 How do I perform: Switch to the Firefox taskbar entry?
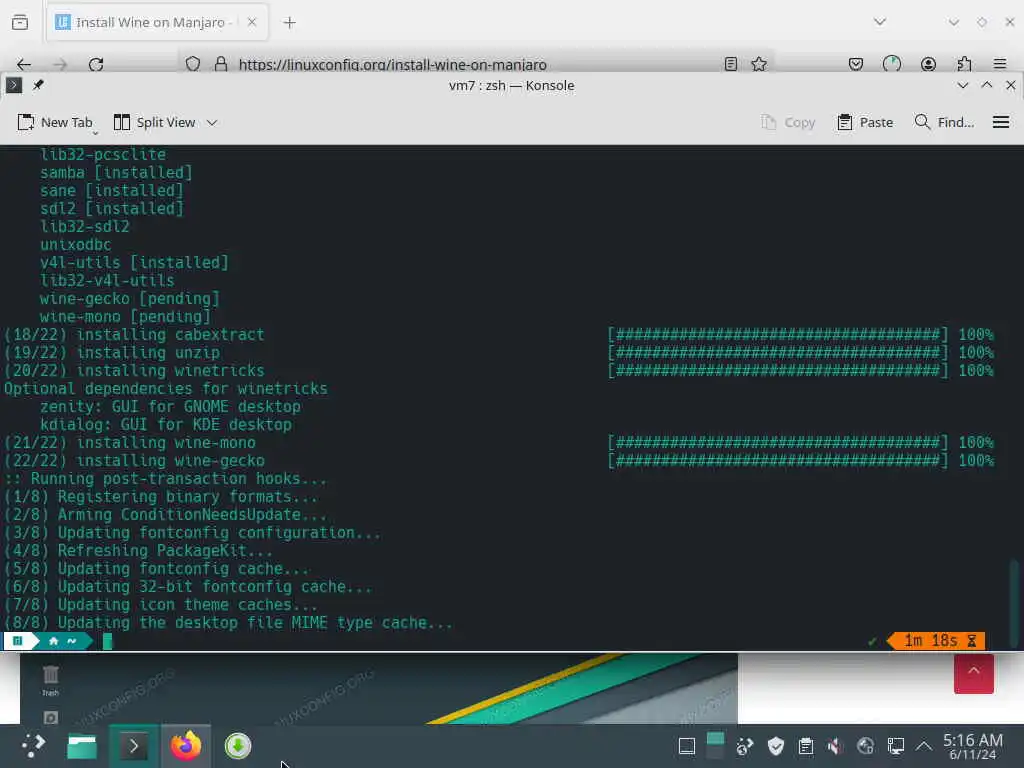(x=186, y=746)
